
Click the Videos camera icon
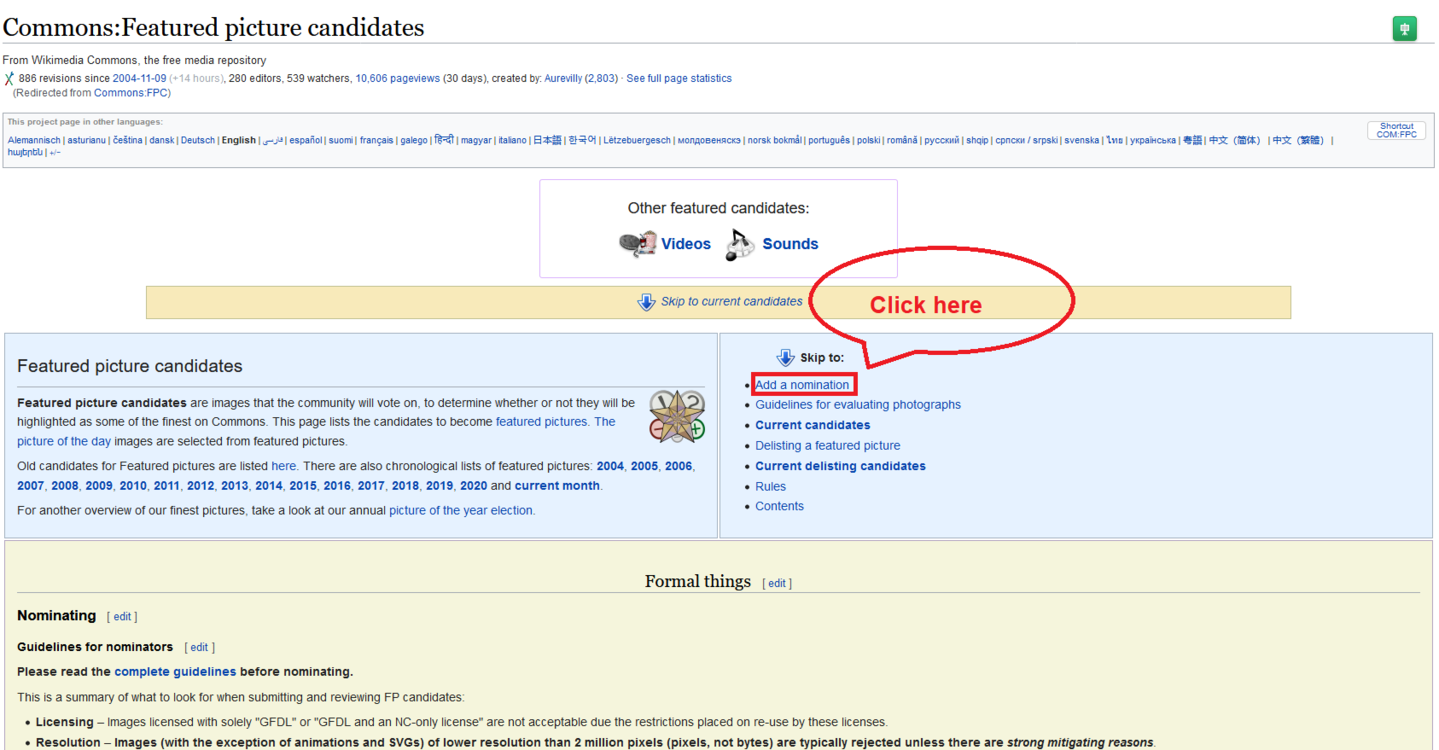637,244
